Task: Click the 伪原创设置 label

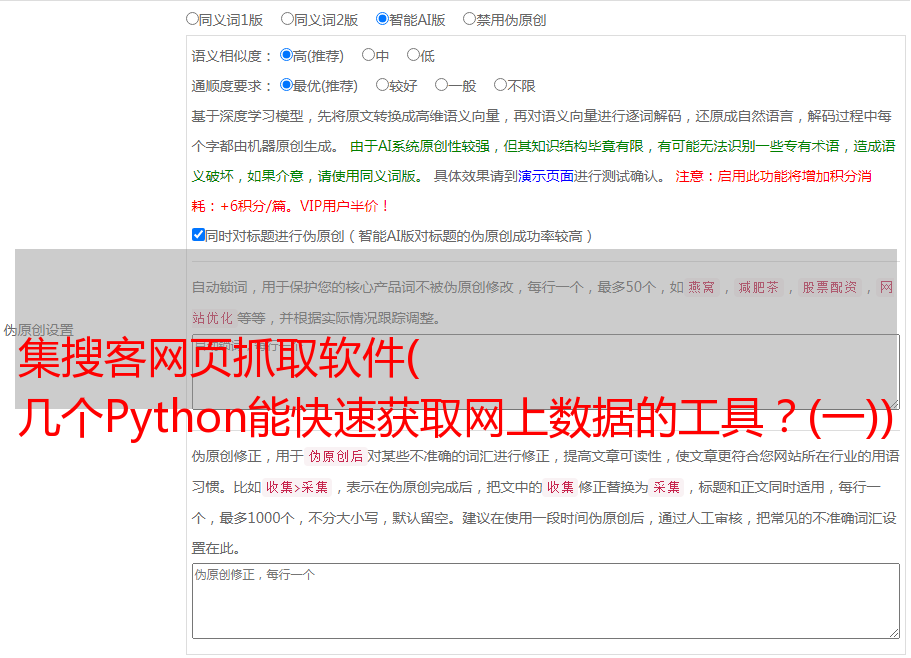Action: click(x=38, y=330)
